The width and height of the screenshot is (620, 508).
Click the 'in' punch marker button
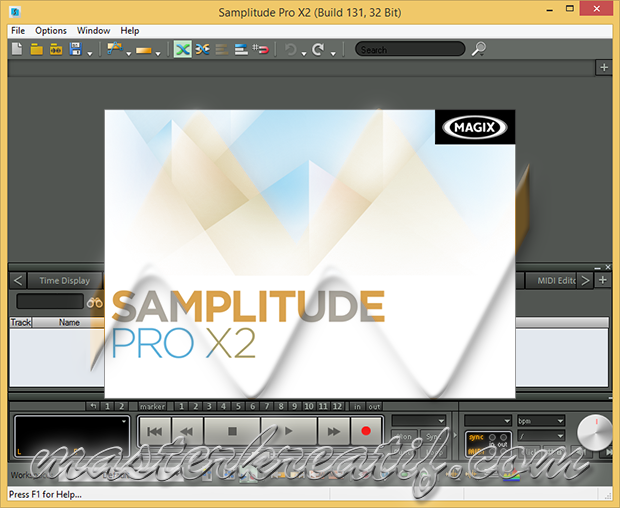357,406
